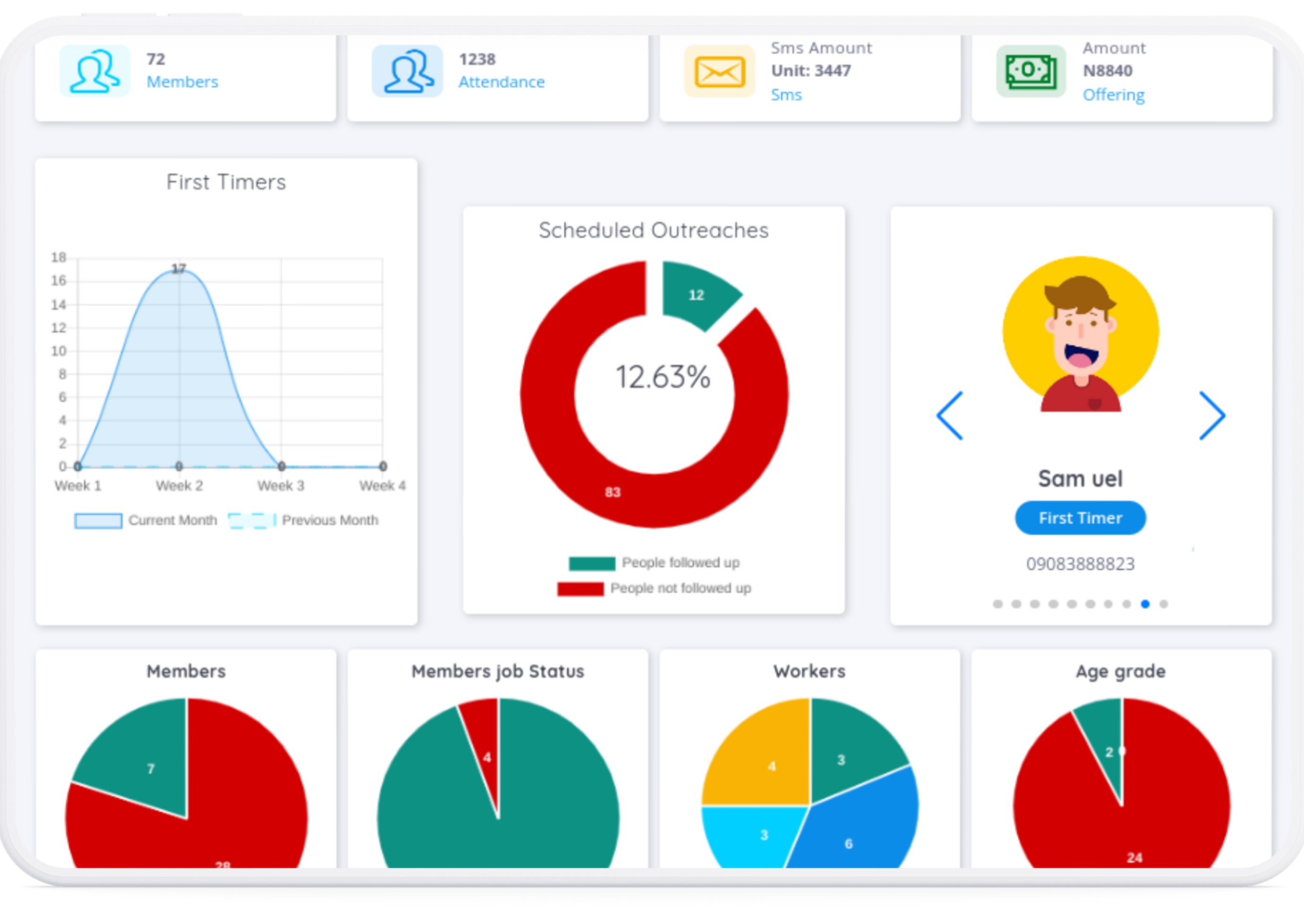The width and height of the screenshot is (1304, 924).
Task: Open the Members link
Action: [x=182, y=82]
